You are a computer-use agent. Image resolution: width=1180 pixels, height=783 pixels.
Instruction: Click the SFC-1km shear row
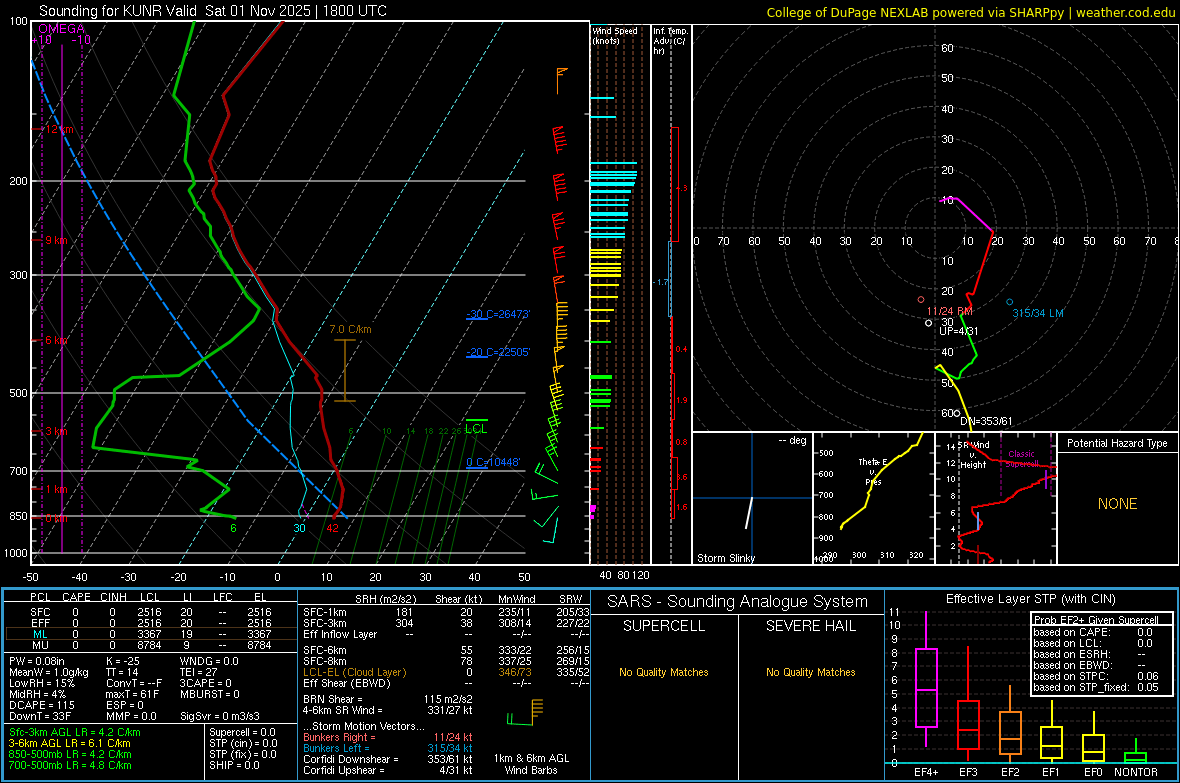(x=446, y=612)
